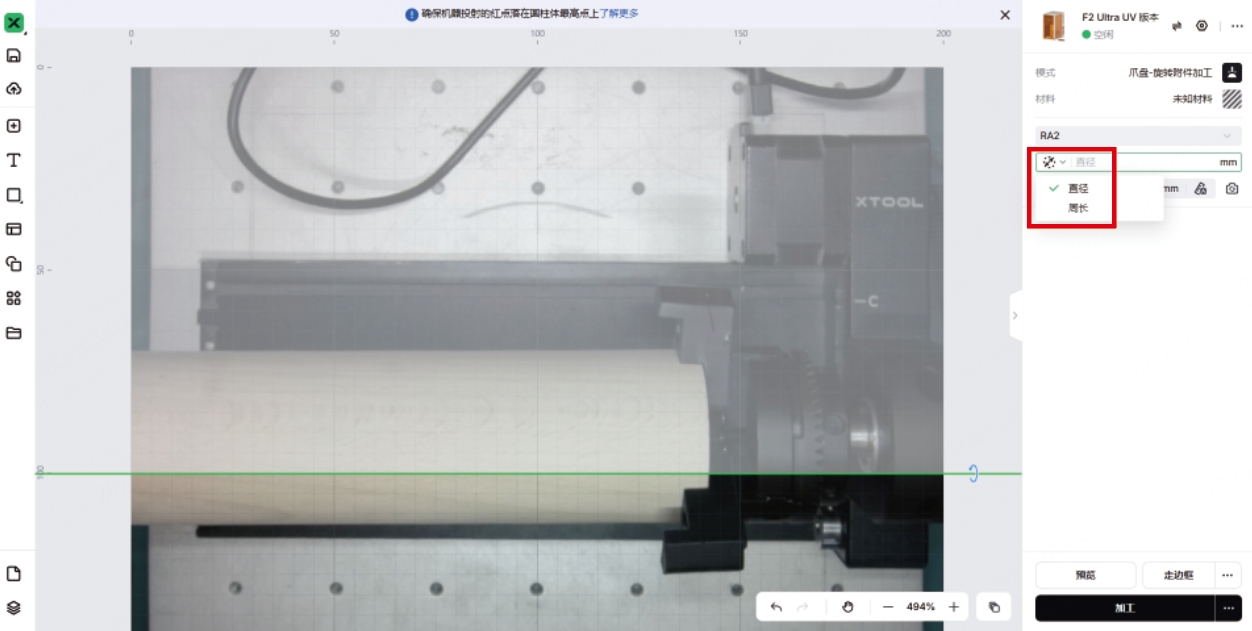Viewport: 1252px width, 631px height.
Task: Choose 周长 from the dropdown list
Action: [x=1078, y=209]
